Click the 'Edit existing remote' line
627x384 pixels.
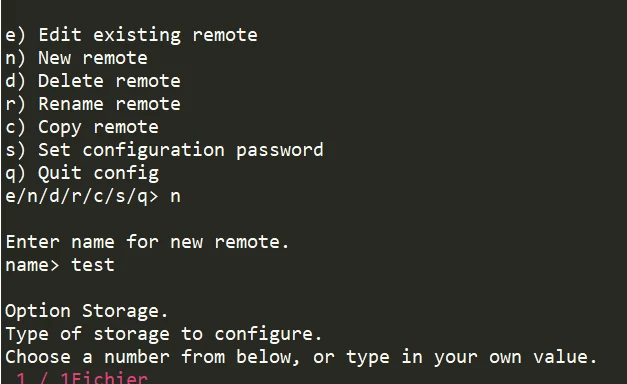[x=131, y=35]
